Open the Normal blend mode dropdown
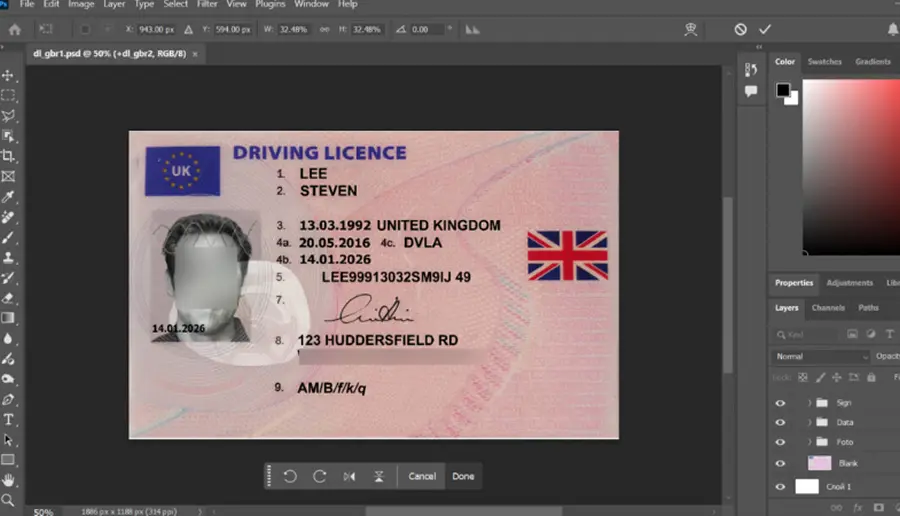900x516 pixels. pyautogui.click(x=821, y=356)
